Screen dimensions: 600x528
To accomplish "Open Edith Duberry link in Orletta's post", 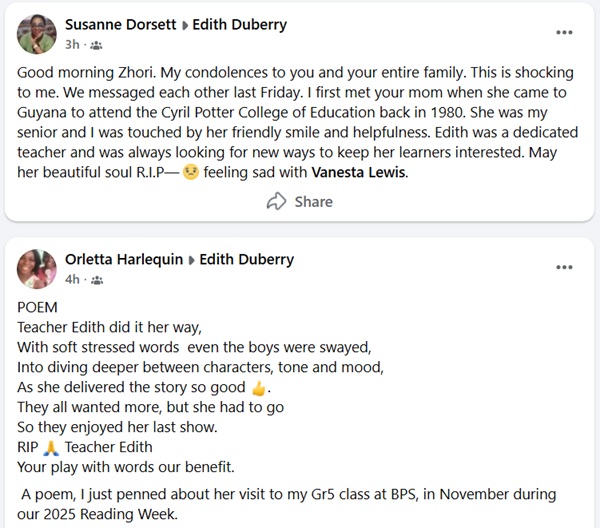I will [x=246, y=259].
